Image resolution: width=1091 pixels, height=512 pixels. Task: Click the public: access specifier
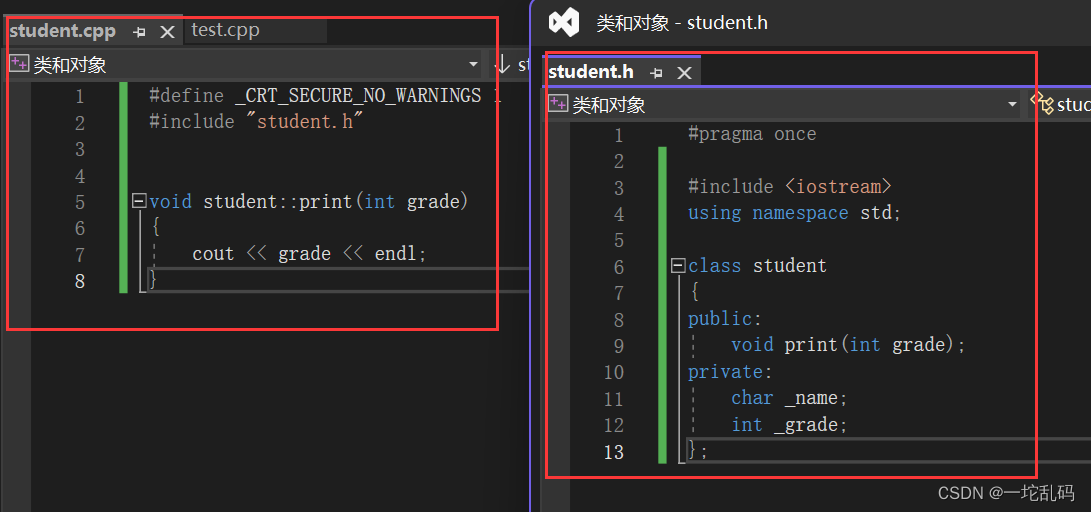[725, 319]
